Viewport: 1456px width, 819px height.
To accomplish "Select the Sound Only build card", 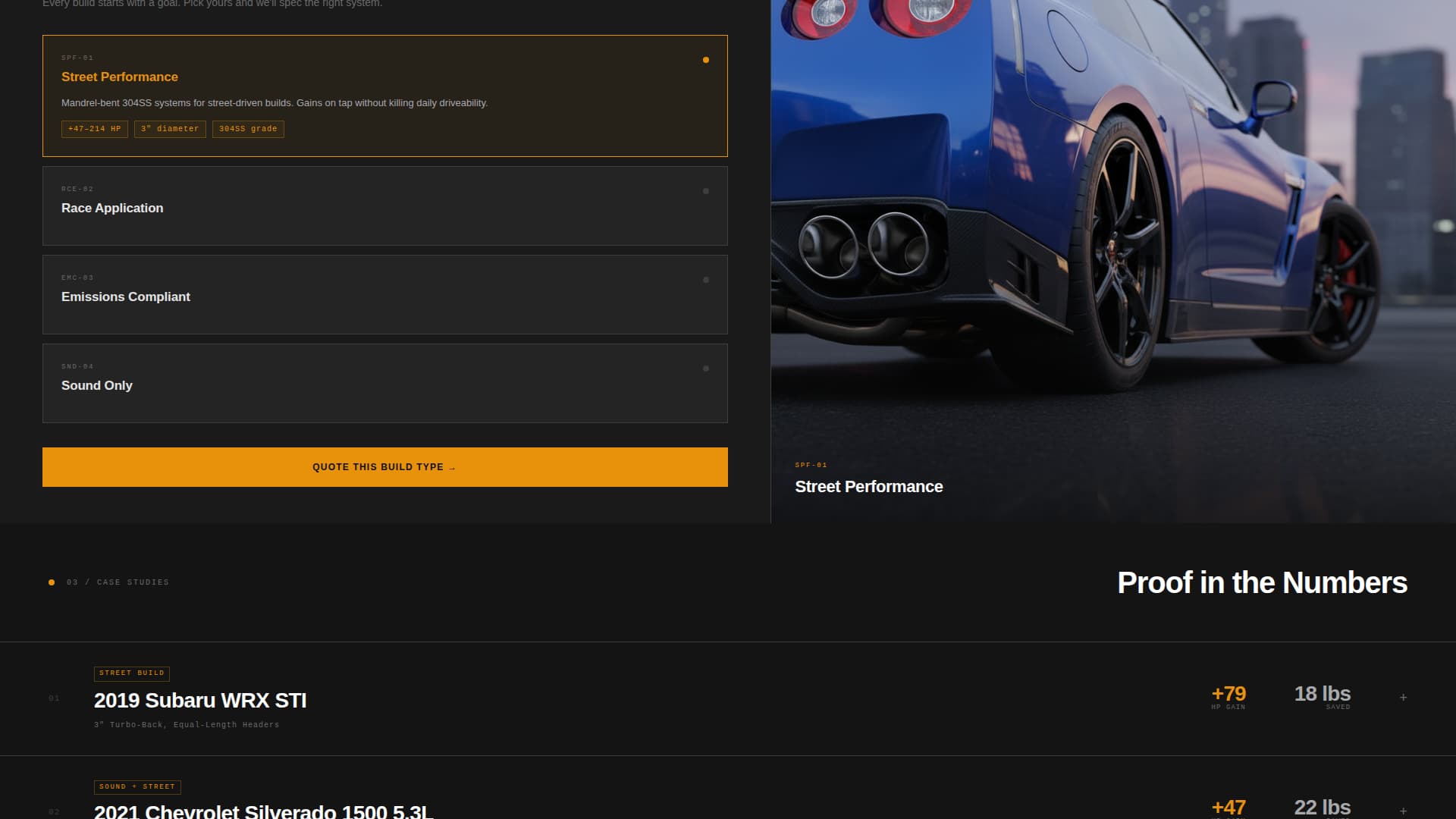I will [x=385, y=384].
